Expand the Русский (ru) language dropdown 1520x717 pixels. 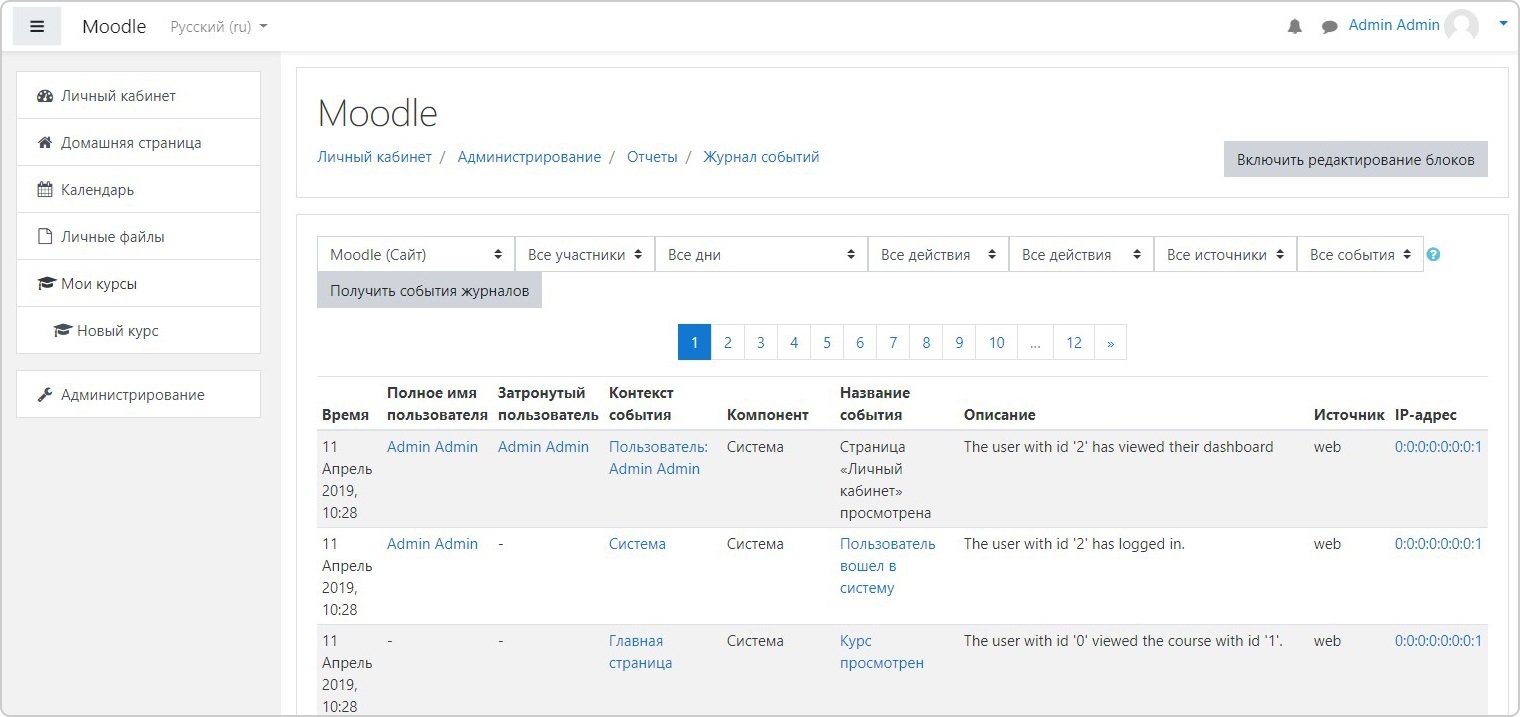(219, 27)
